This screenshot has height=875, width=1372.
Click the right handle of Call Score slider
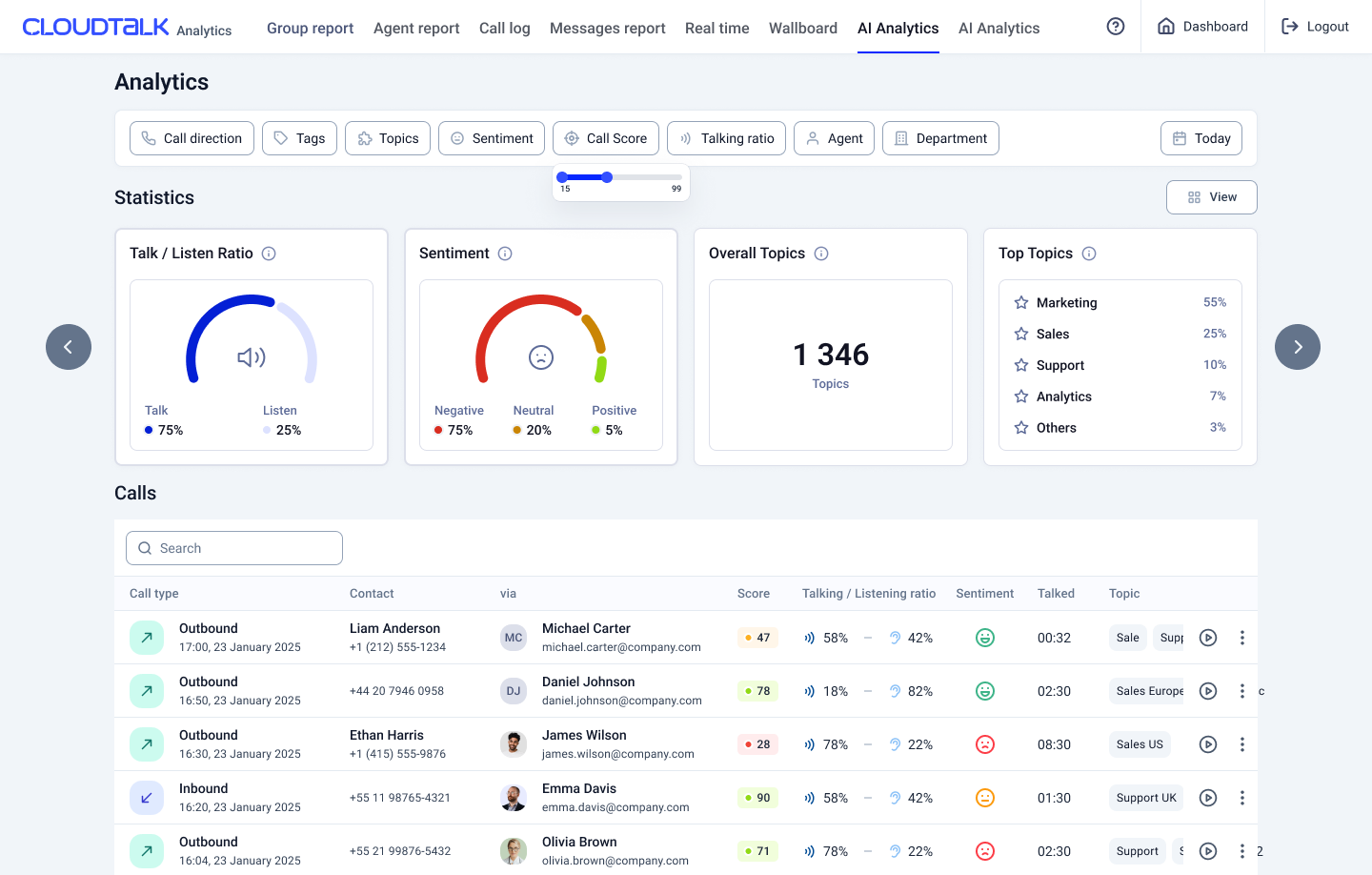607,177
